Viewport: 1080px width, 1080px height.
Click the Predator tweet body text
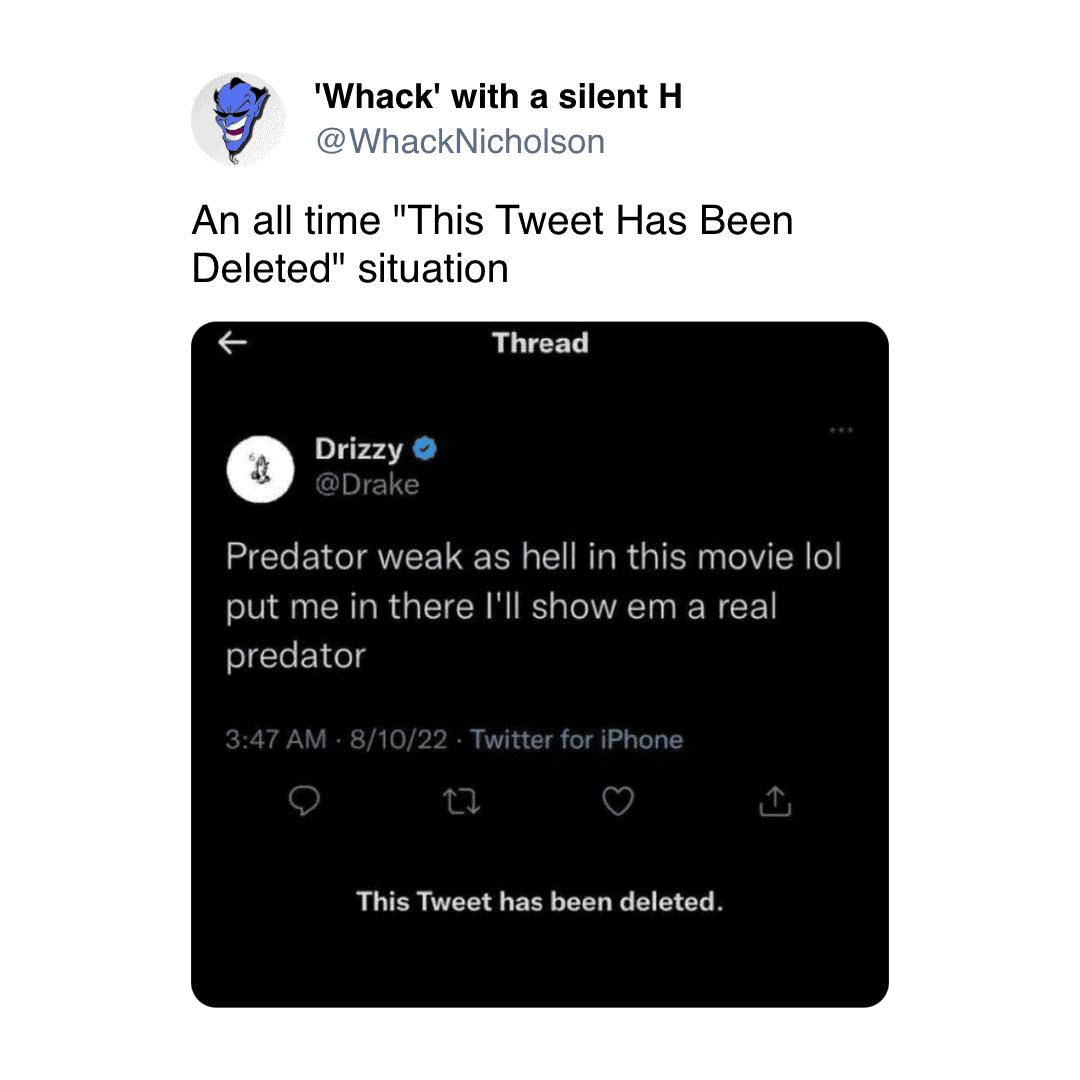[534, 605]
